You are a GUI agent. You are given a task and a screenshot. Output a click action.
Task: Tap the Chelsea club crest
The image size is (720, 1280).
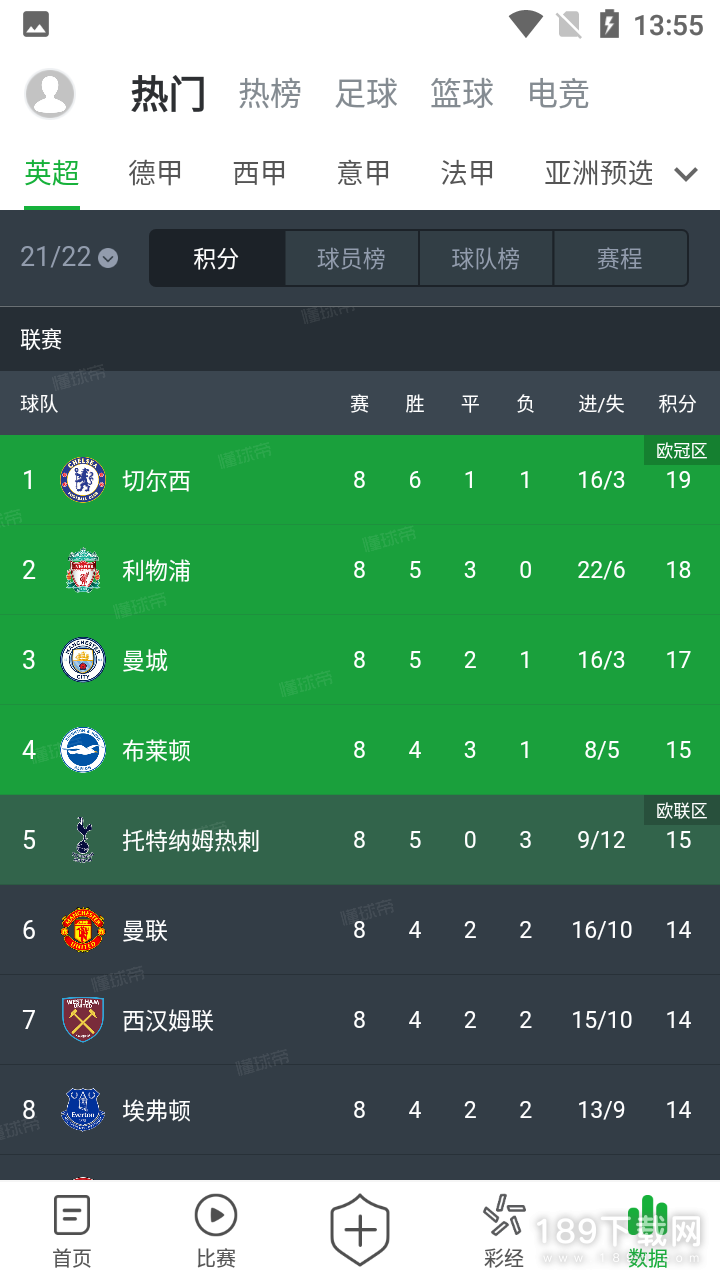tap(83, 480)
